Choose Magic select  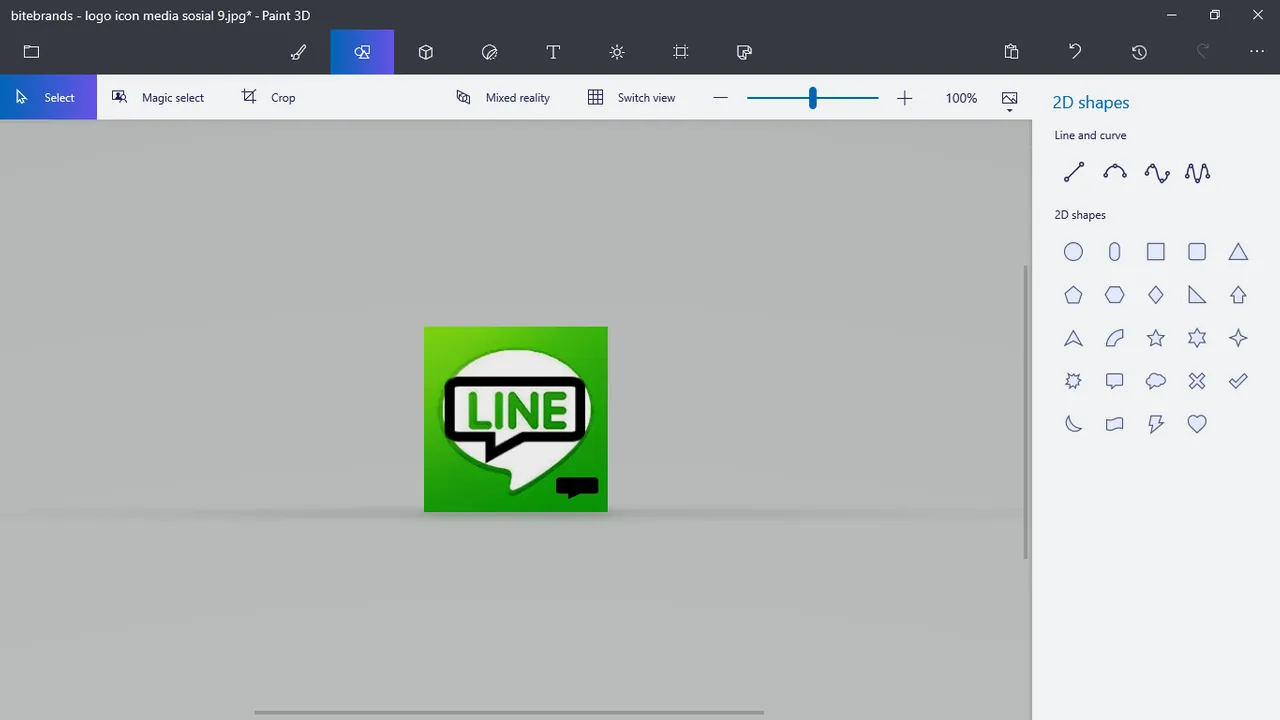pos(158,97)
